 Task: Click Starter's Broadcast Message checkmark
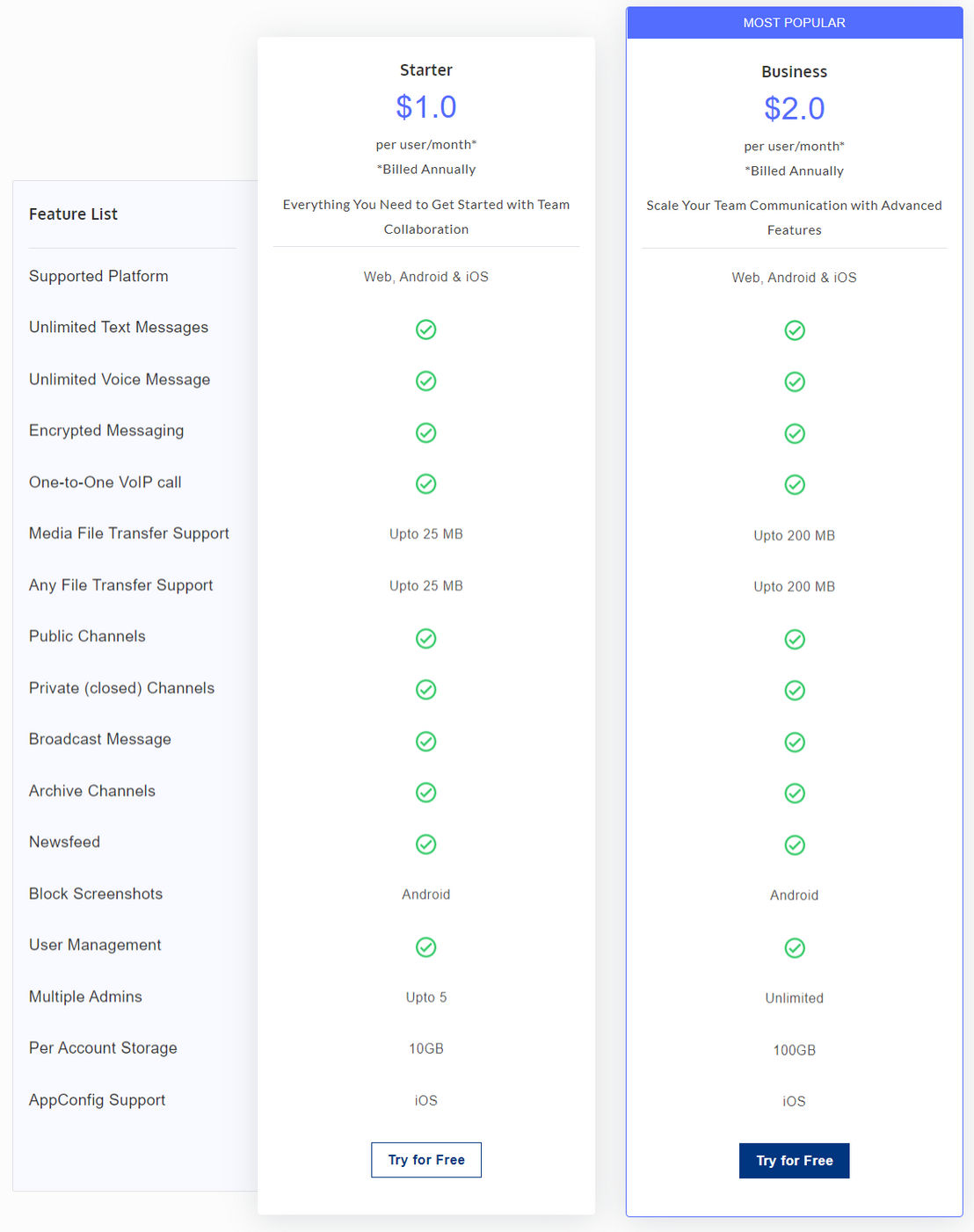pos(426,741)
